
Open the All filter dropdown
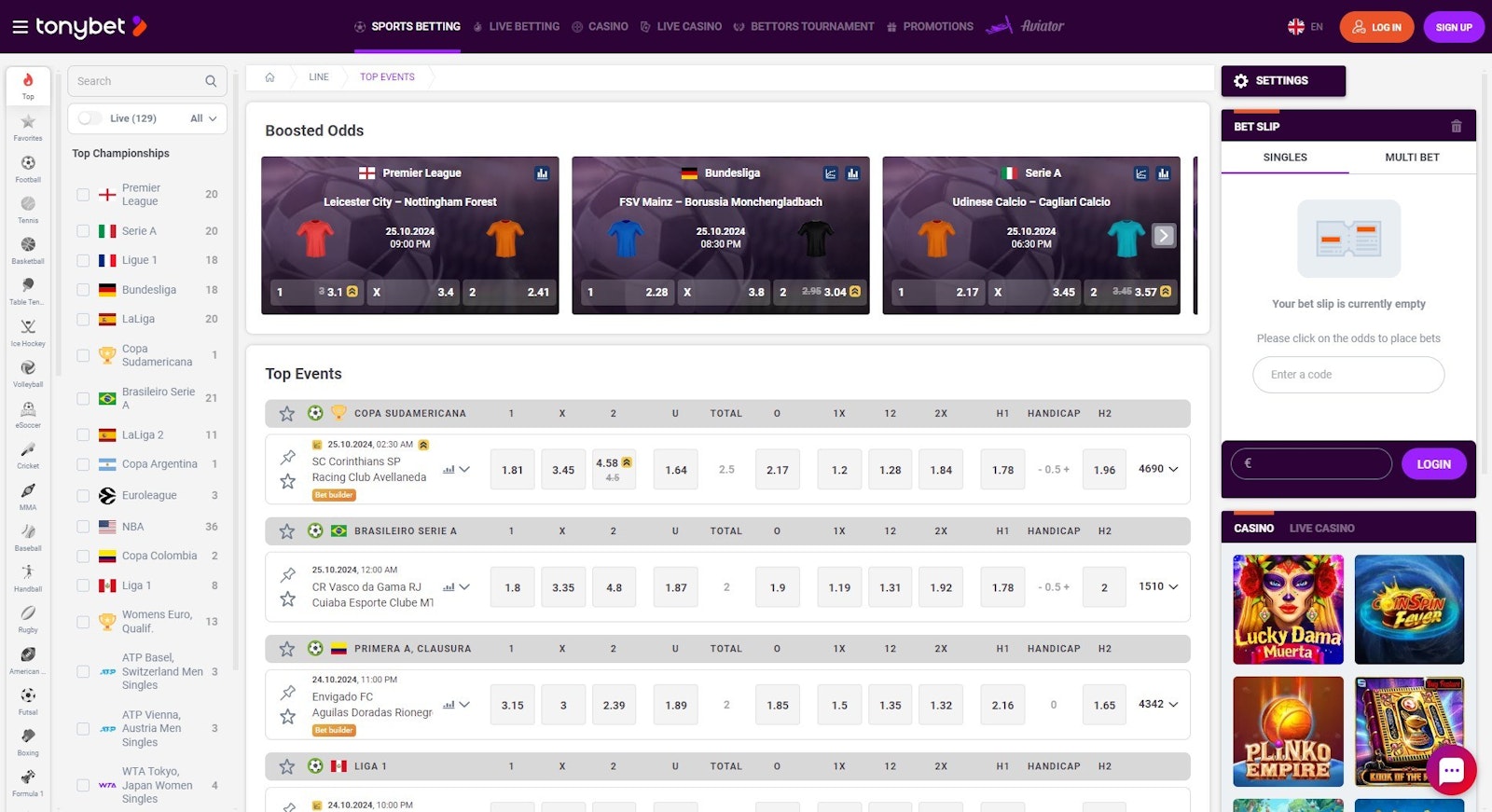[203, 118]
